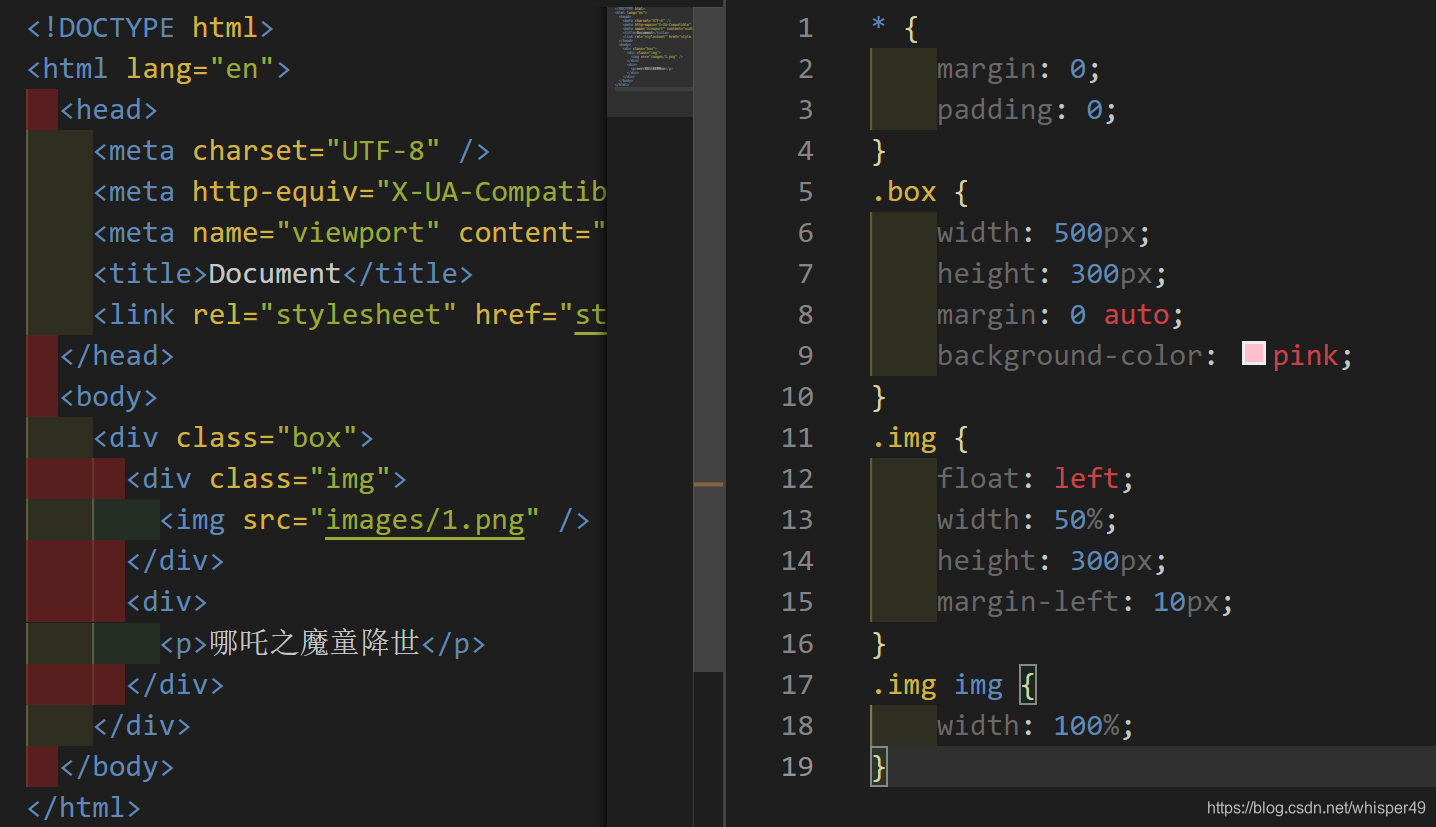Image resolution: width=1436 pixels, height=827 pixels.
Task: Click the div class="img" line
Action: pos(266,479)
